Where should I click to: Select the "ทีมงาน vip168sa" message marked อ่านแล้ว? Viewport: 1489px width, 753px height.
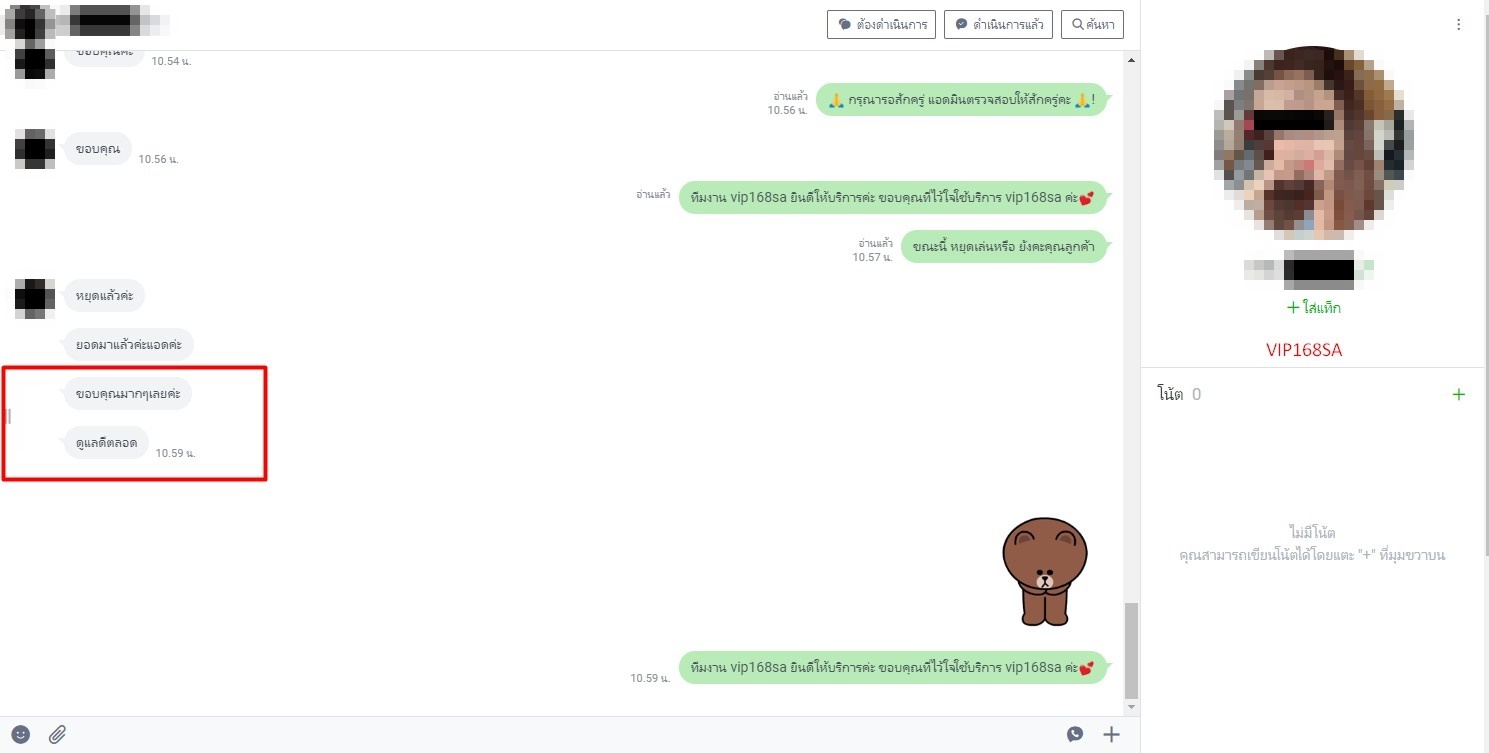pyautogui.click(x=893, y=197)
